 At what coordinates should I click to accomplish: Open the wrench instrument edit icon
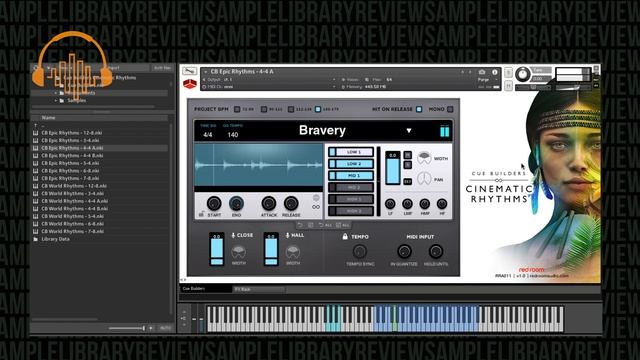pos(189,71)
